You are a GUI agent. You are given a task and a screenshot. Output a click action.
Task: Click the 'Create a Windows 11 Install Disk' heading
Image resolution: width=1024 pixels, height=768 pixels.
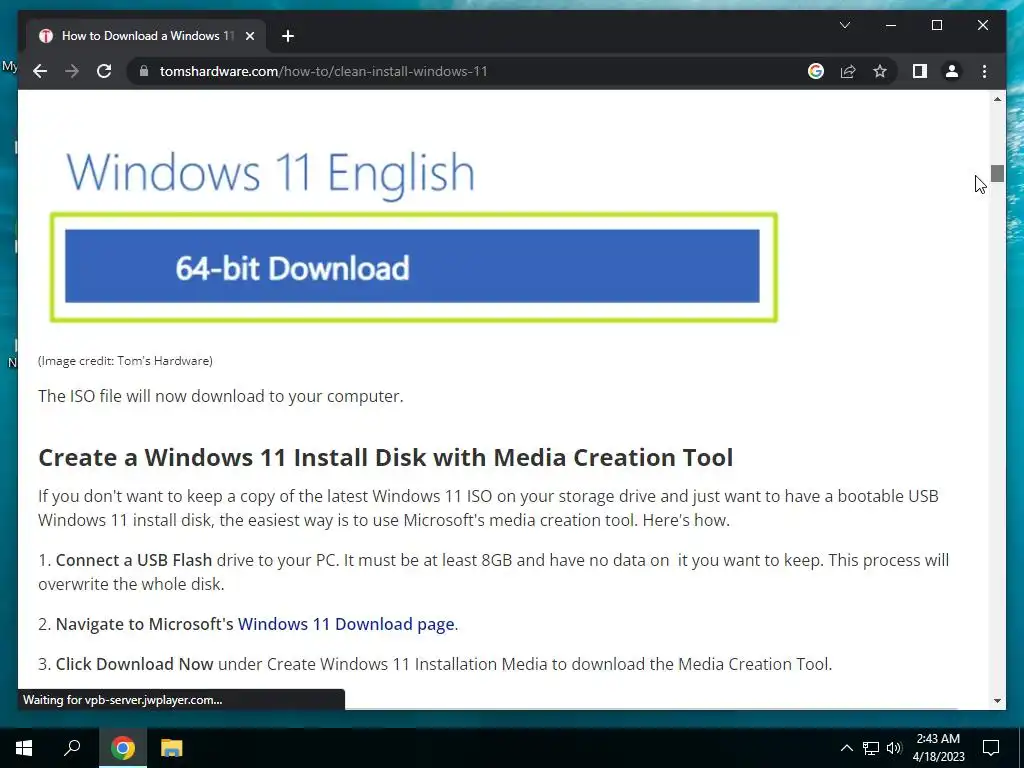(385, 457)
